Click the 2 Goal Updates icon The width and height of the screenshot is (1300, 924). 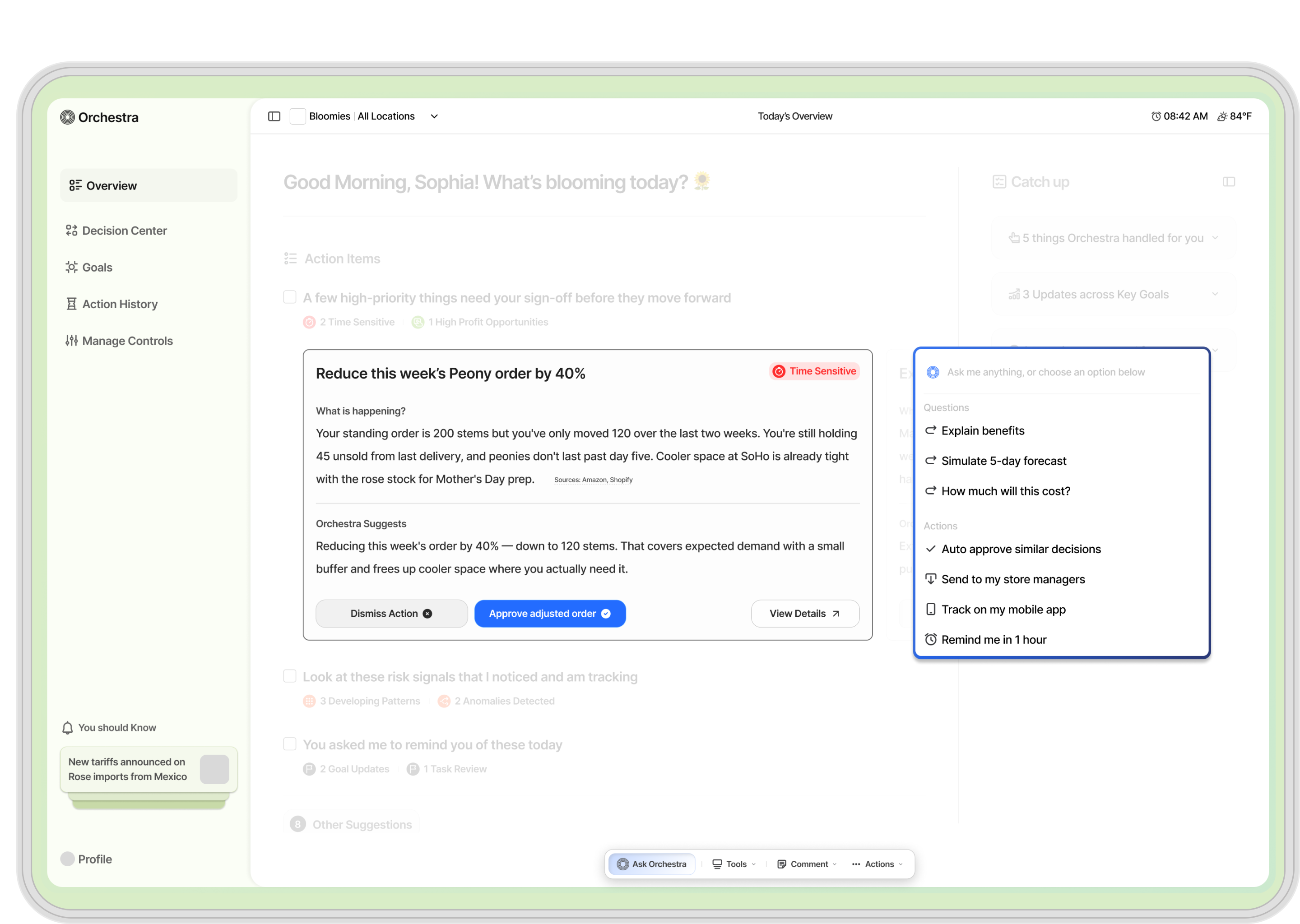(309, 769)
